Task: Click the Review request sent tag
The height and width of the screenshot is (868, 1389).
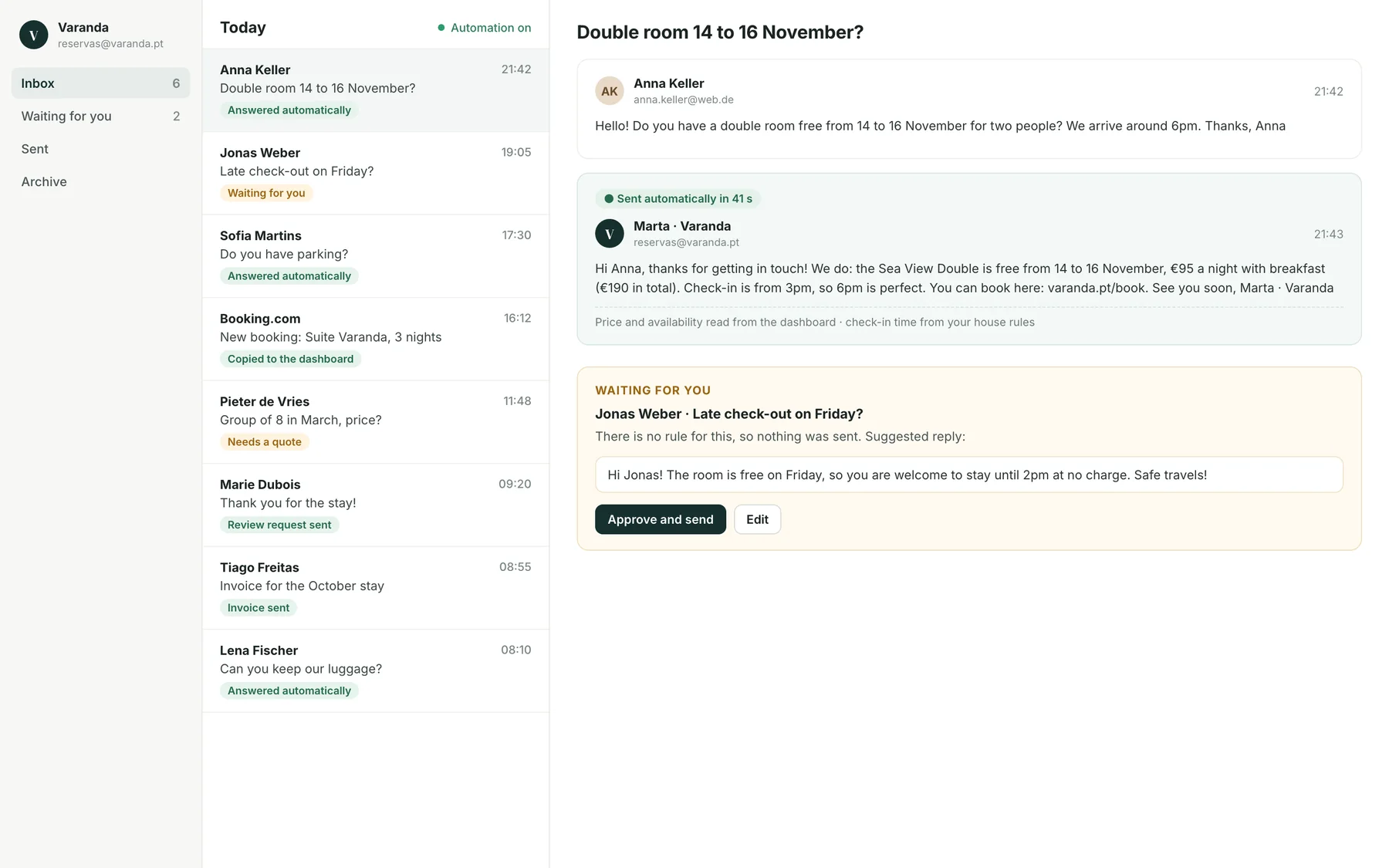Action: [x=279, y=525]
